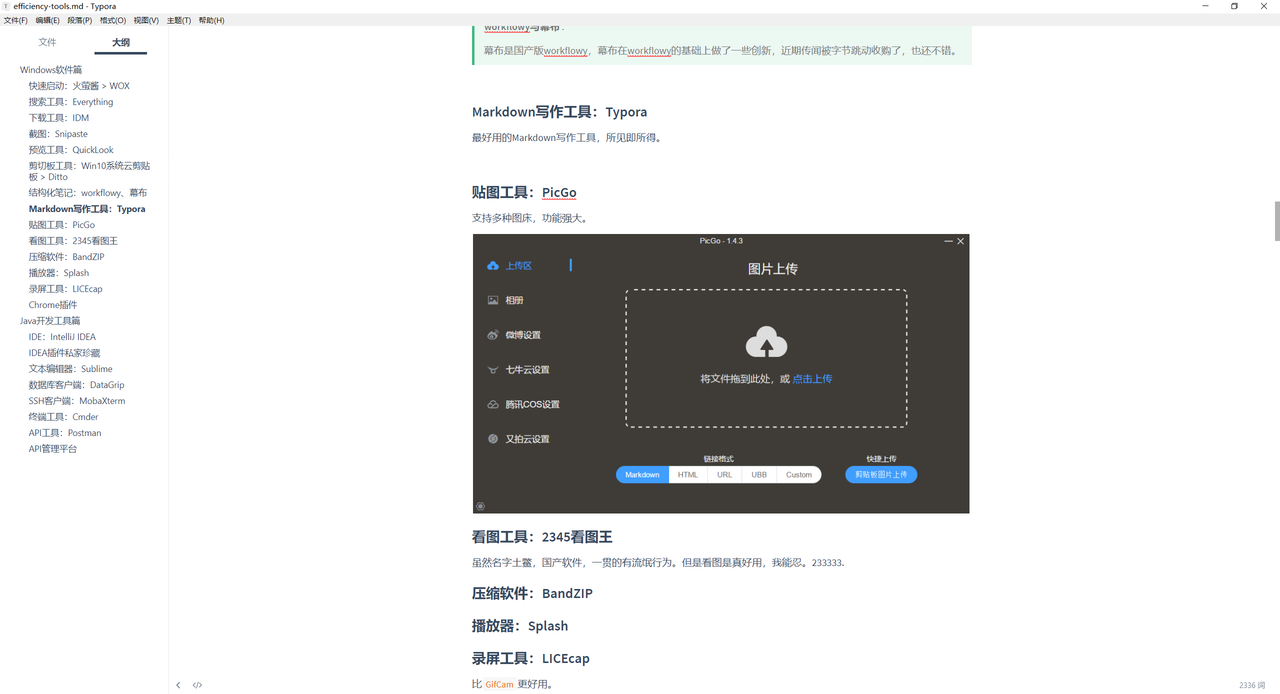1280x694 pixels.
Task: Go to 数据库客户端: DataGrip outline item
Action: (77, 385)
